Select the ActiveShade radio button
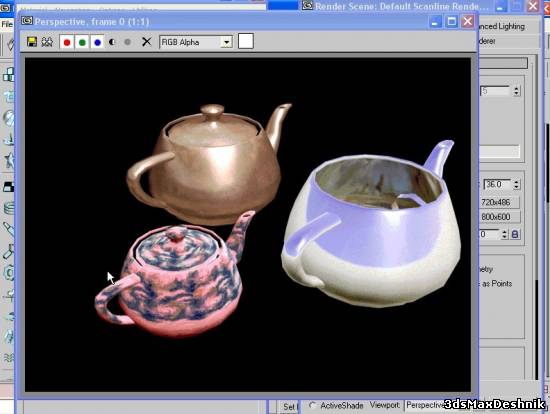This screenshot has height=414, width=550. [312, 406]
